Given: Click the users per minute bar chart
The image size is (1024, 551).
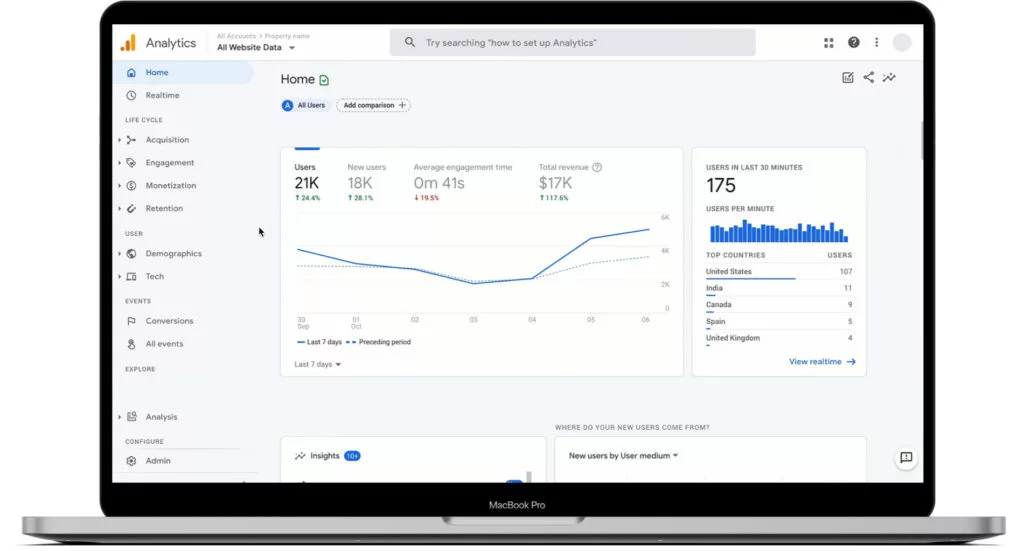Looking at the screenshot, I should 778,231.
